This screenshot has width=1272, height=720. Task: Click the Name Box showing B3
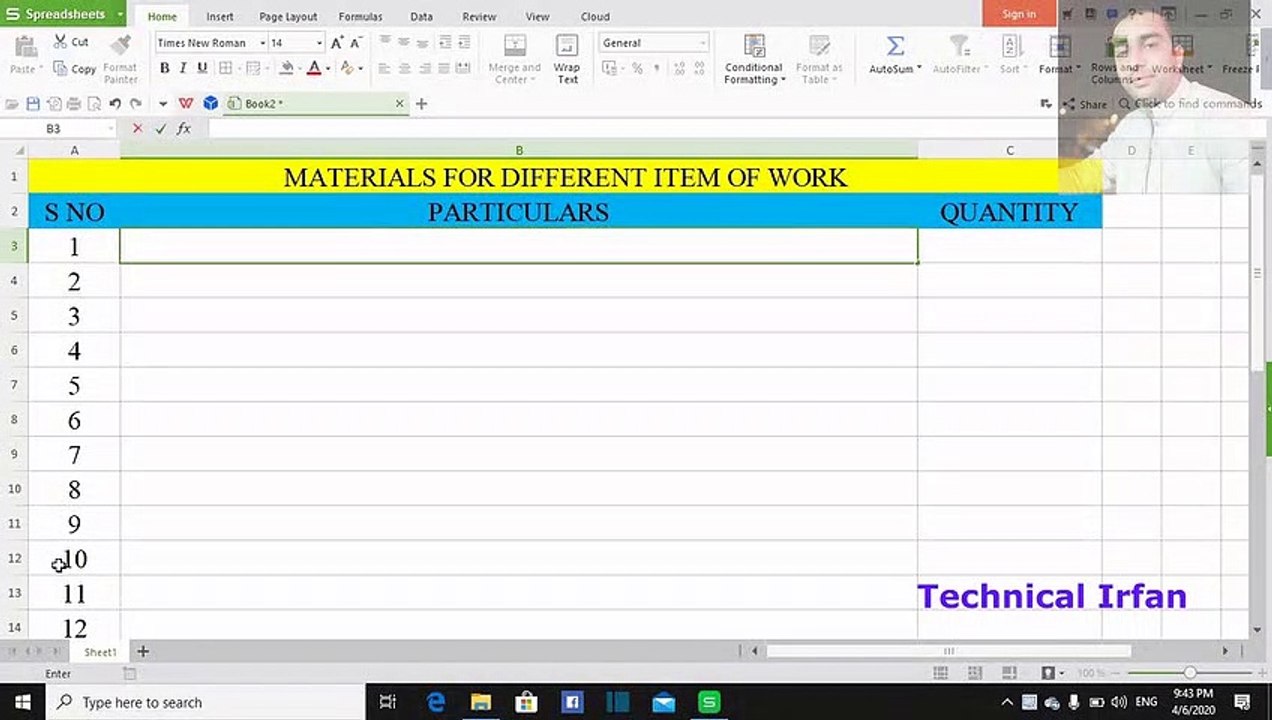[x=58, y=129]
